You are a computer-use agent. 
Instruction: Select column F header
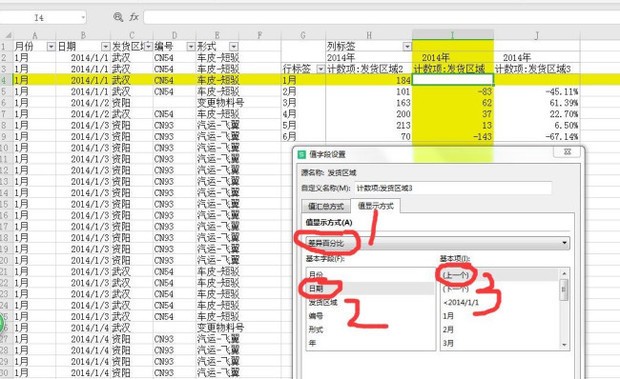260,35
